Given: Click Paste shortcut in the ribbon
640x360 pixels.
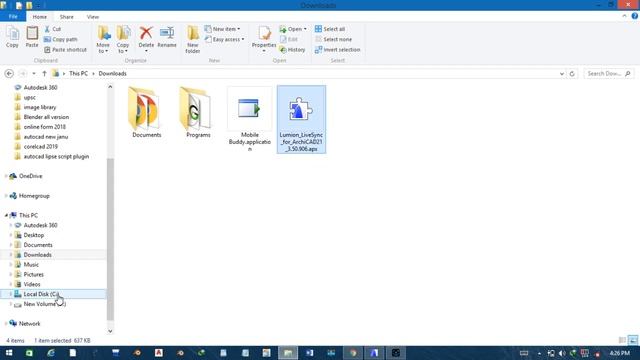Looking at the screenshot, I should pyautogui.click(x=65, y=49).
